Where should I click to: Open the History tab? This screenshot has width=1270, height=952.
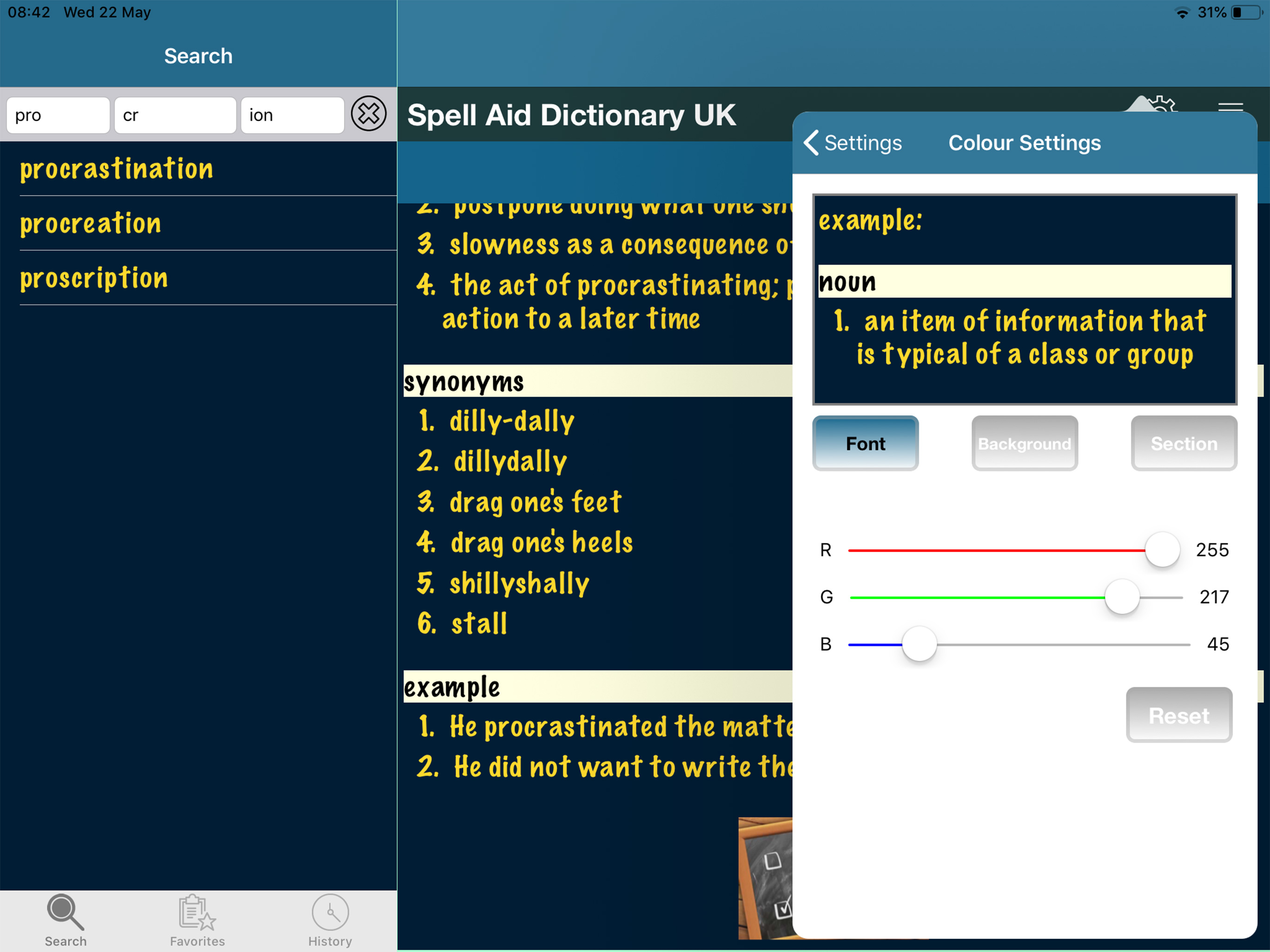coord(330,920)
